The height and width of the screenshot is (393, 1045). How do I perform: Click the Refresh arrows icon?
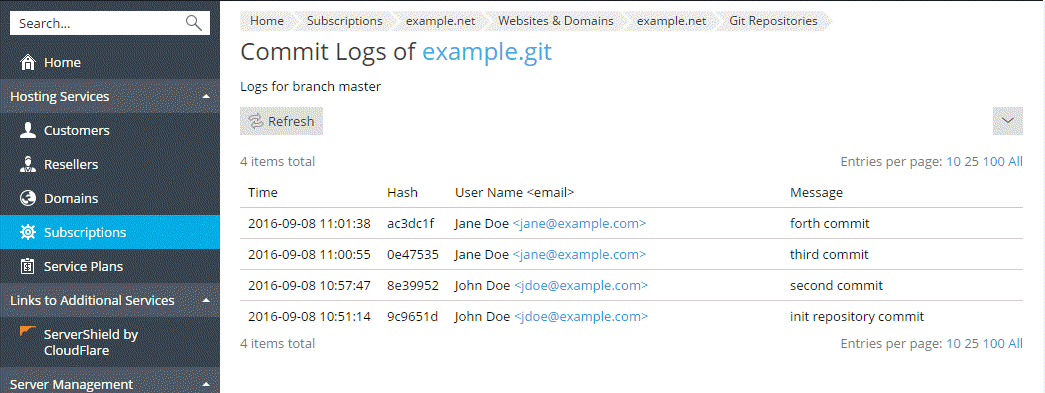pos(256,121)
